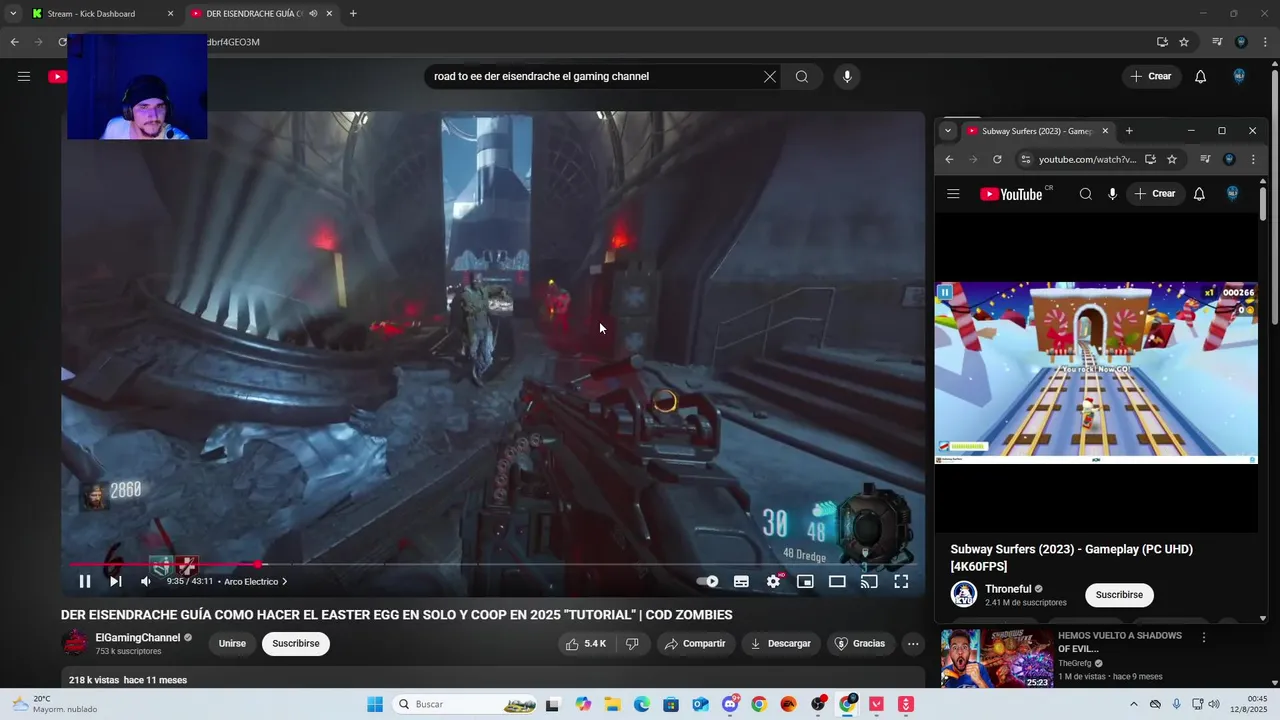Like the video with 5.4 K likes
This screenshot has height=720, width=1280.
point(586,644)
